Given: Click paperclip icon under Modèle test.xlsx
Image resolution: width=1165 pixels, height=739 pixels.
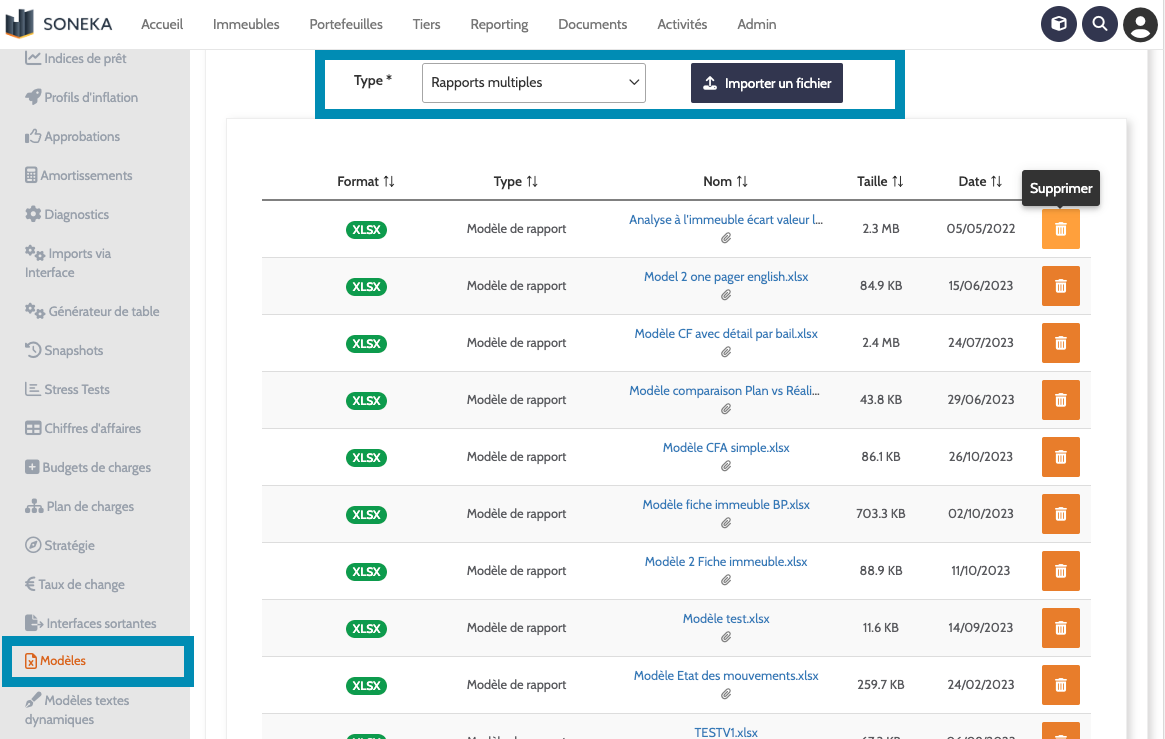Looking at the screenshot, I should [x=726, y=637].
